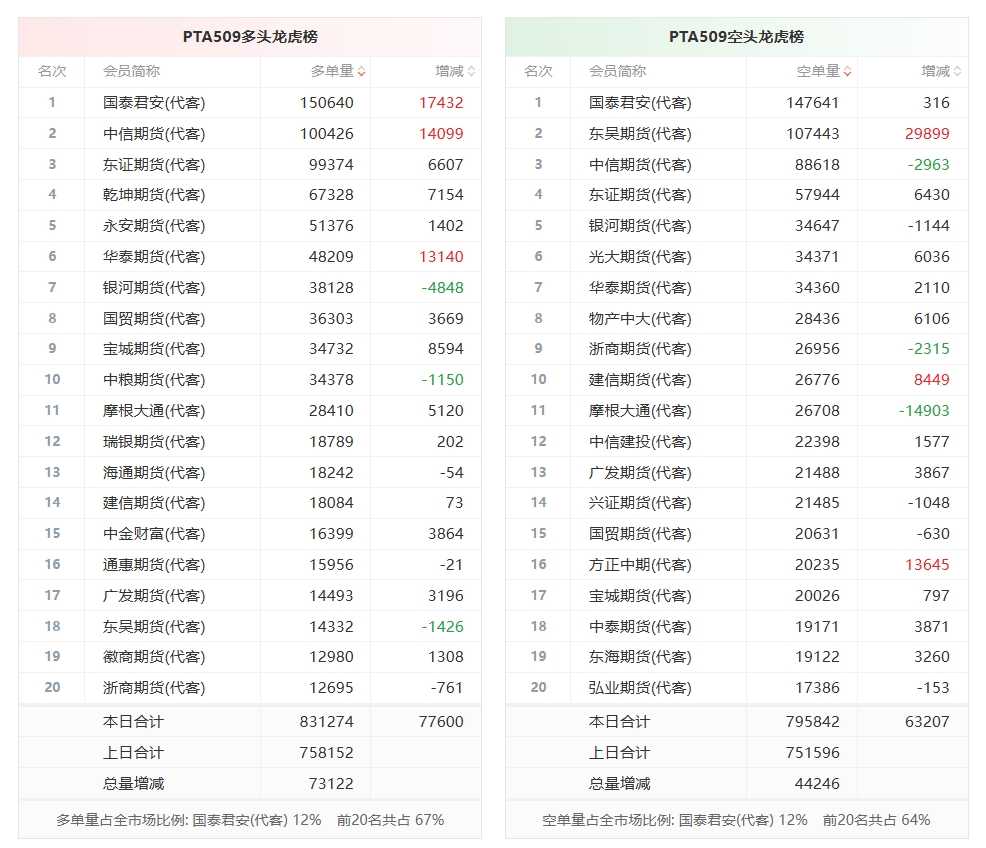Click red change value 14099
Viewport: 986px width, 848px height.
(441, 133)
